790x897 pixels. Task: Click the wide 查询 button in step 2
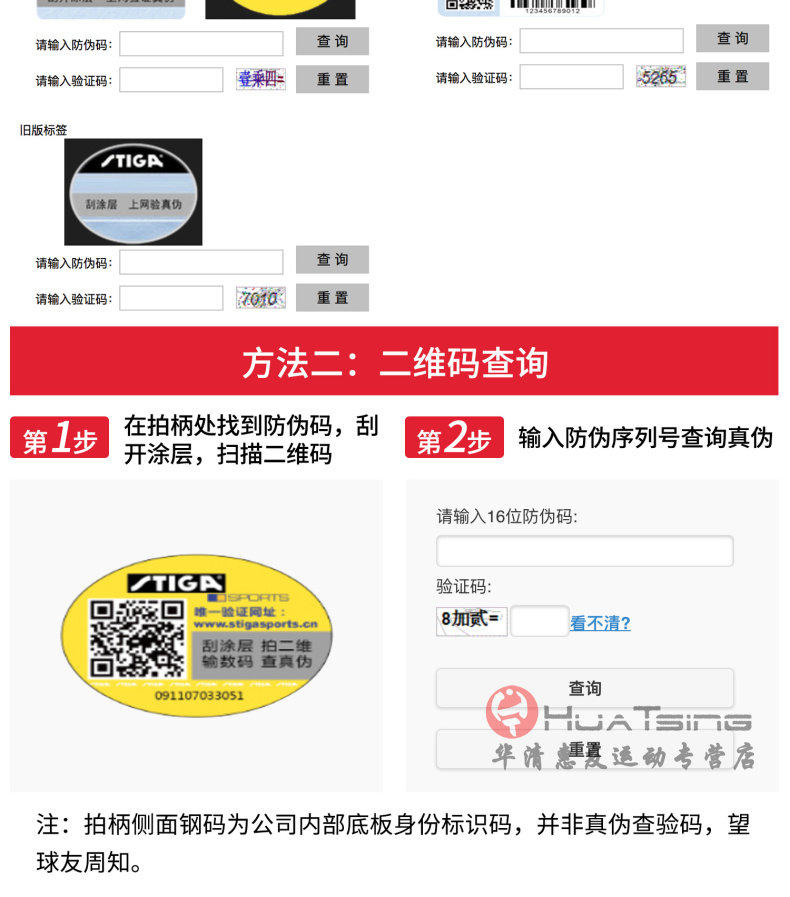585,688
